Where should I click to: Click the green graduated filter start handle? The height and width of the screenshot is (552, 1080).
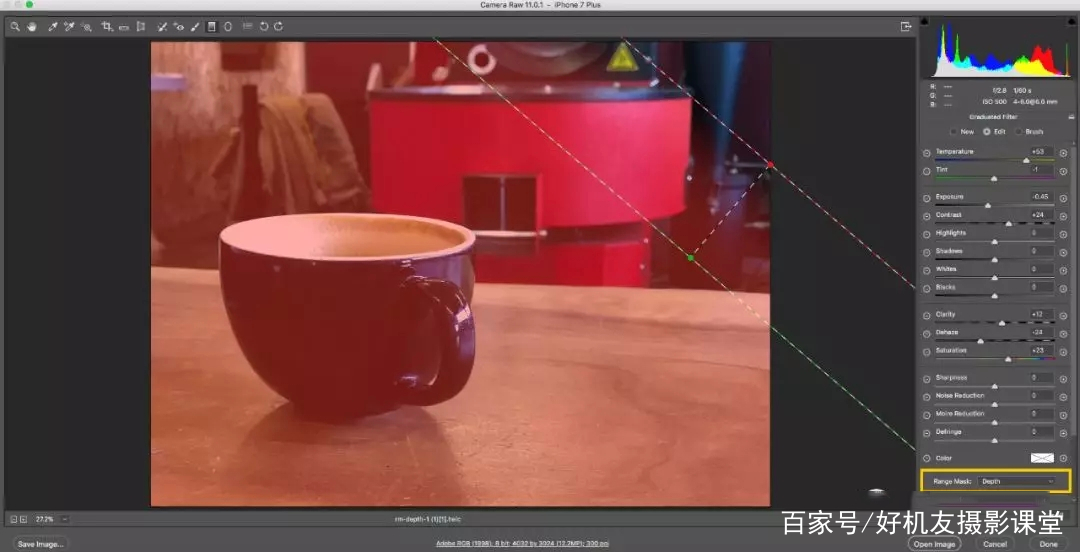tap(690, 258)
